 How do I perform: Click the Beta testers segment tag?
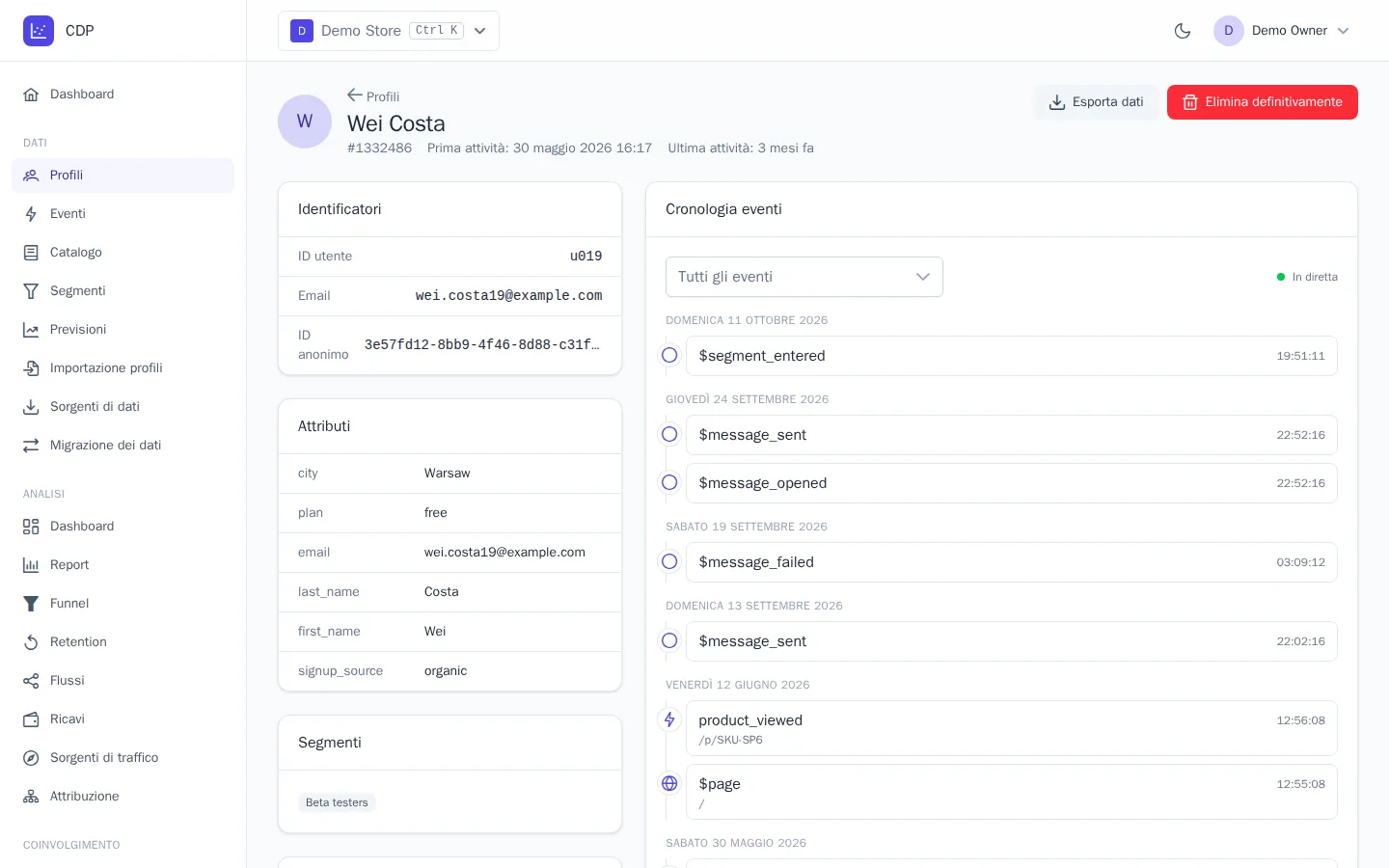point(337,802)
